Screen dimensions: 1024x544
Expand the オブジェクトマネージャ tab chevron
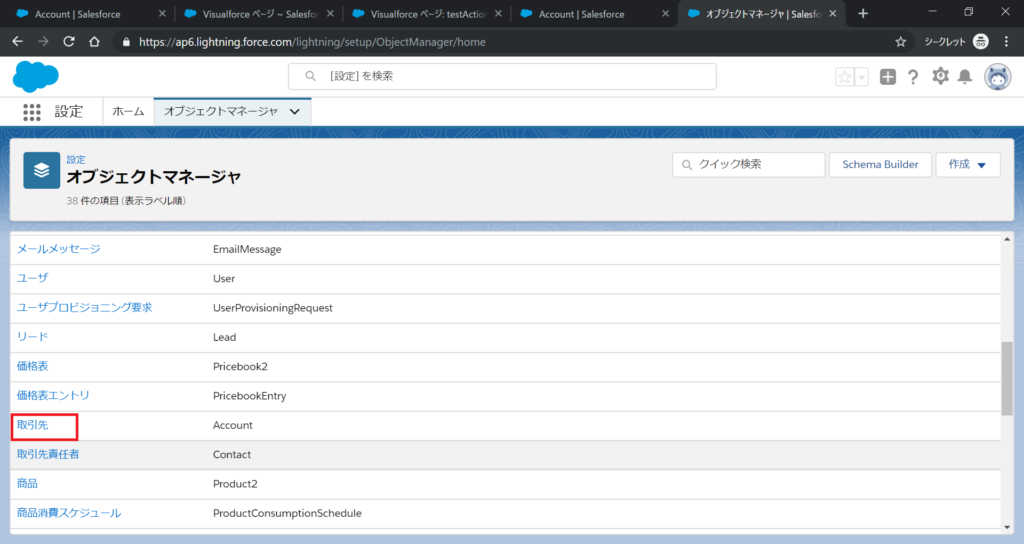click(294, 112)
